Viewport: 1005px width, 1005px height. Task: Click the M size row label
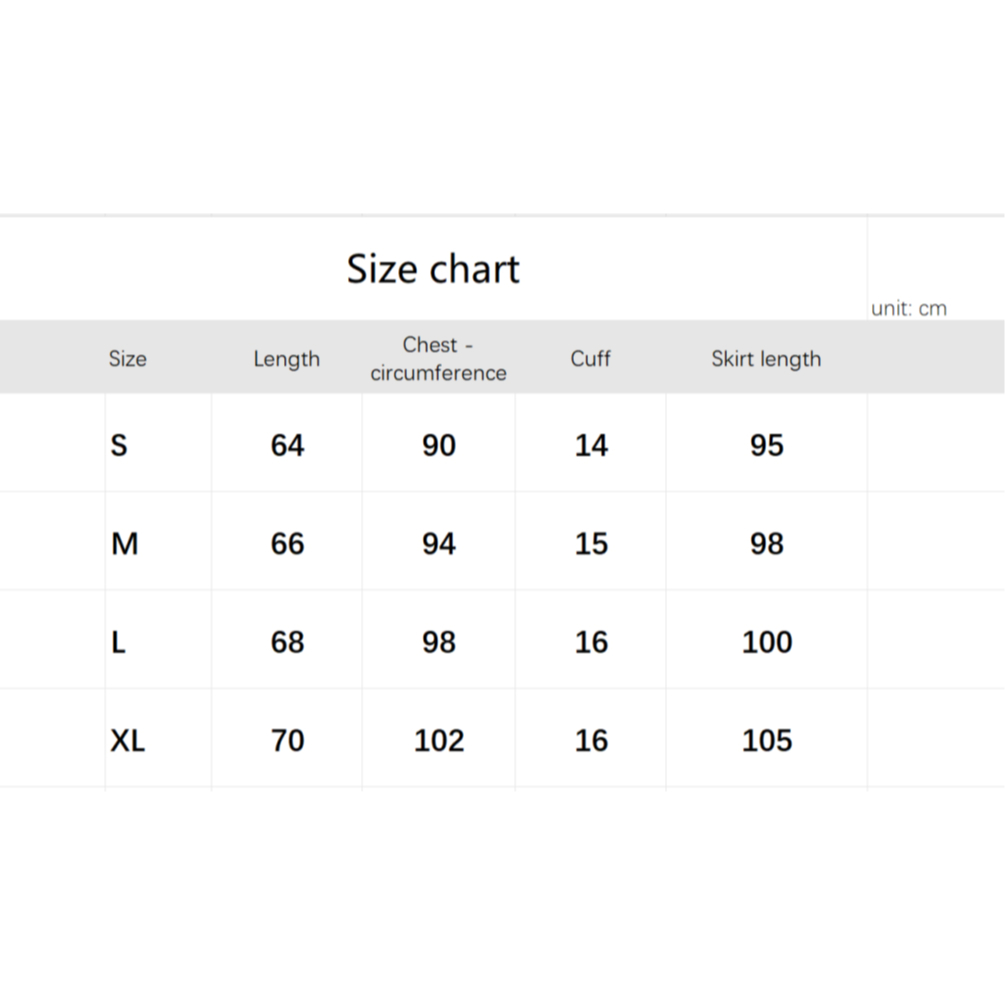(124, 544)
